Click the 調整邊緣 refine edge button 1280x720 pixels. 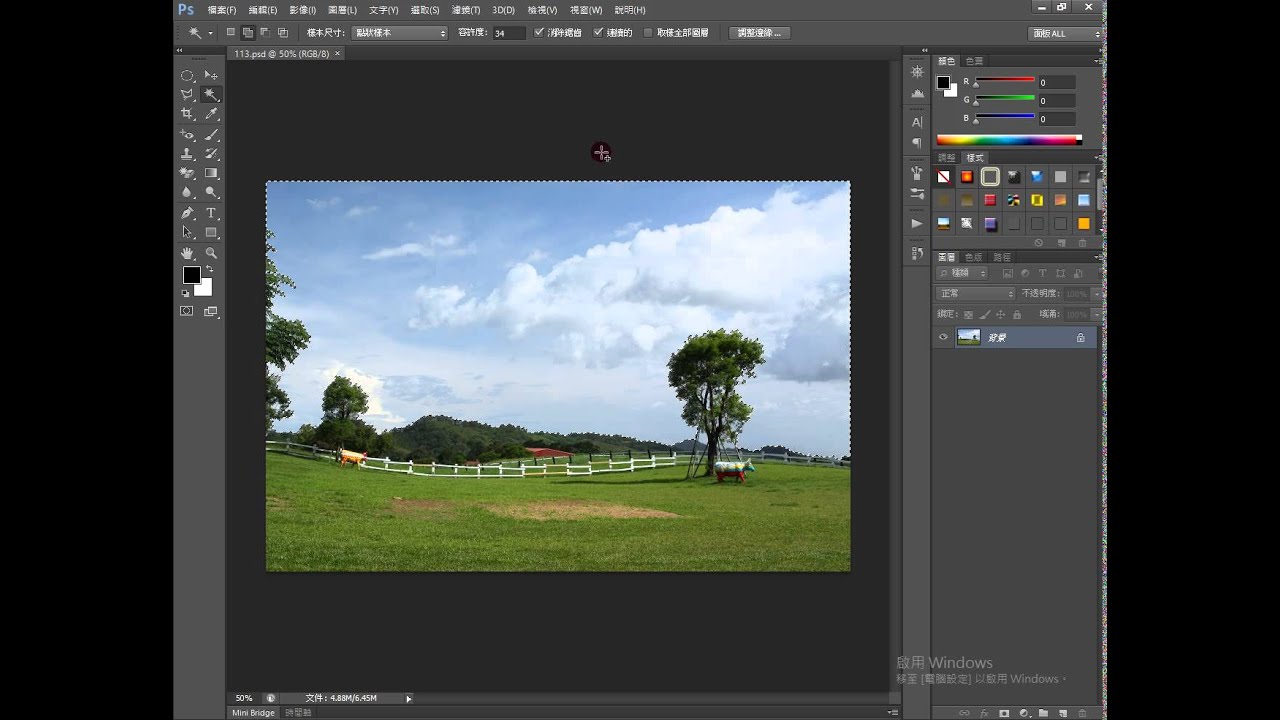coord(760,33)
